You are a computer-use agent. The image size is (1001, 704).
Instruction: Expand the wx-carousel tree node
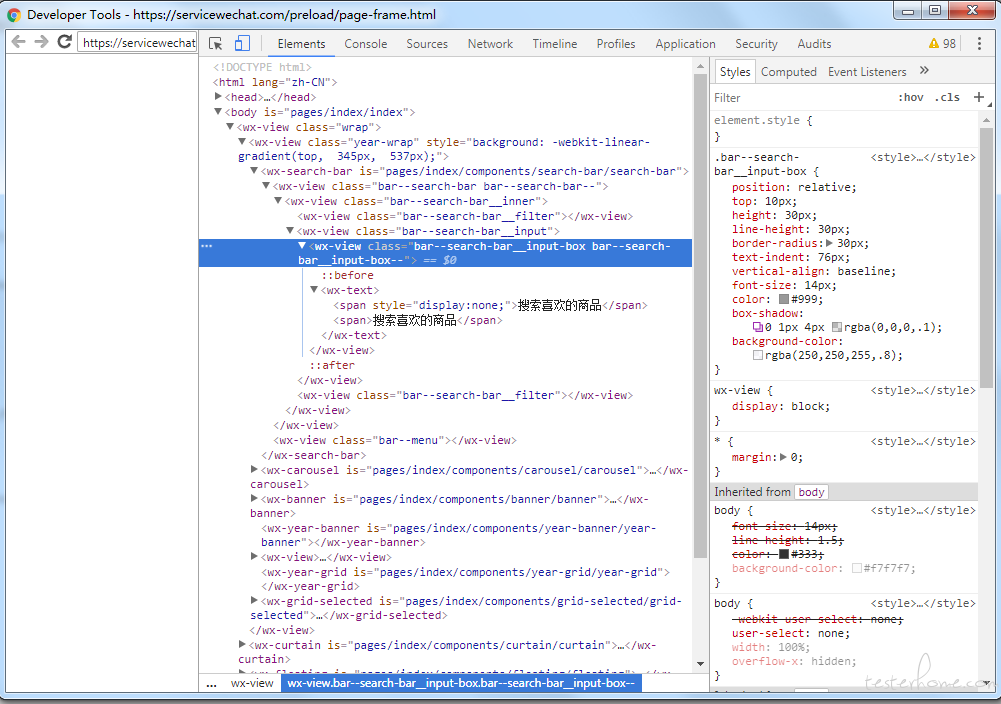click(x=254, y=469)
